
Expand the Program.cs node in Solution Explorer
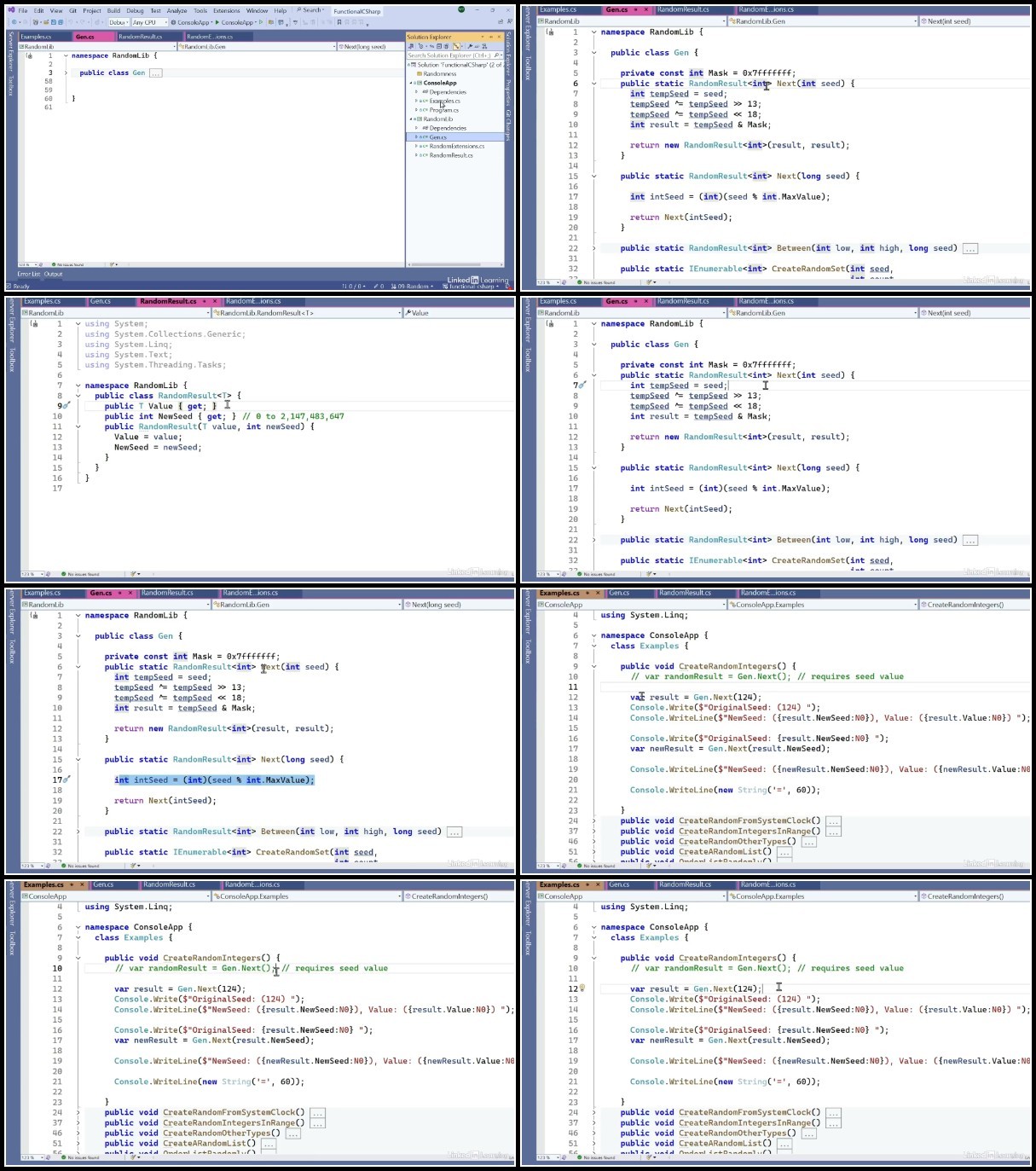(416, 110)
